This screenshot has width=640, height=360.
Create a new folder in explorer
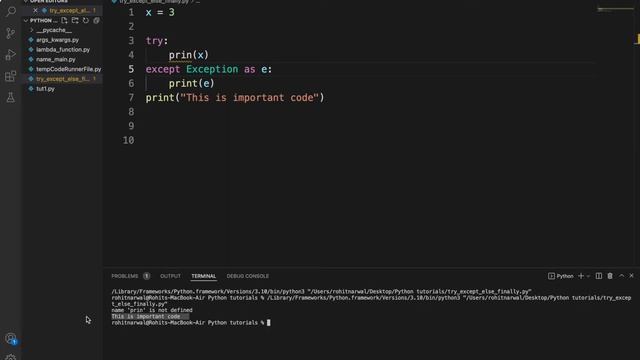point(75,20)
